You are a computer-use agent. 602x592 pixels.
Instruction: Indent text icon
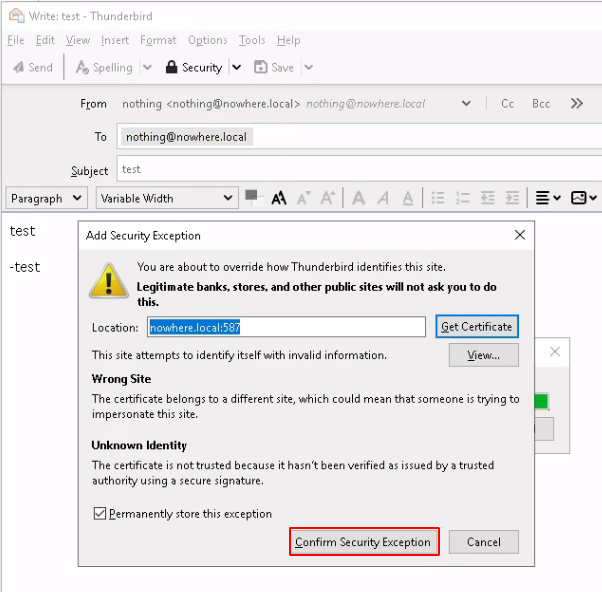pyautogui.click(x=512, y=198)
